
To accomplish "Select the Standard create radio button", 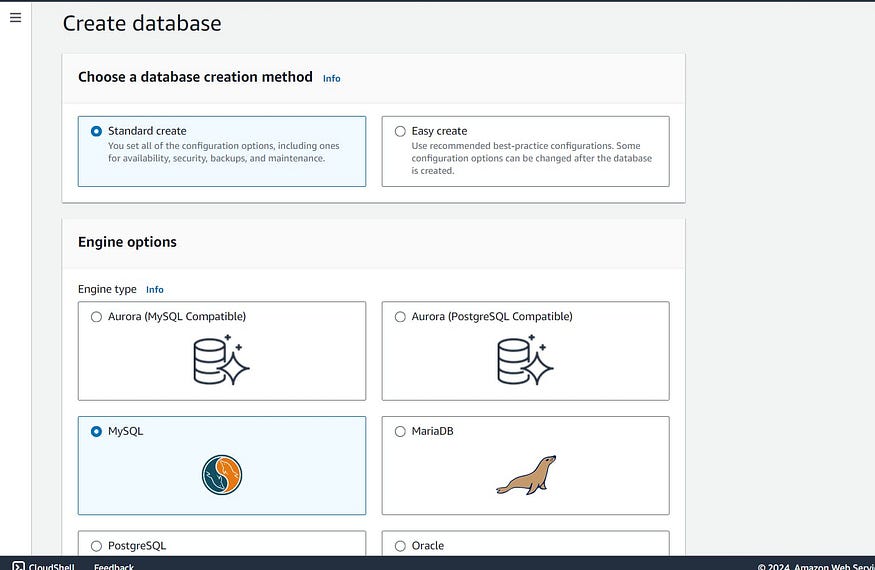I will (96, 131).
